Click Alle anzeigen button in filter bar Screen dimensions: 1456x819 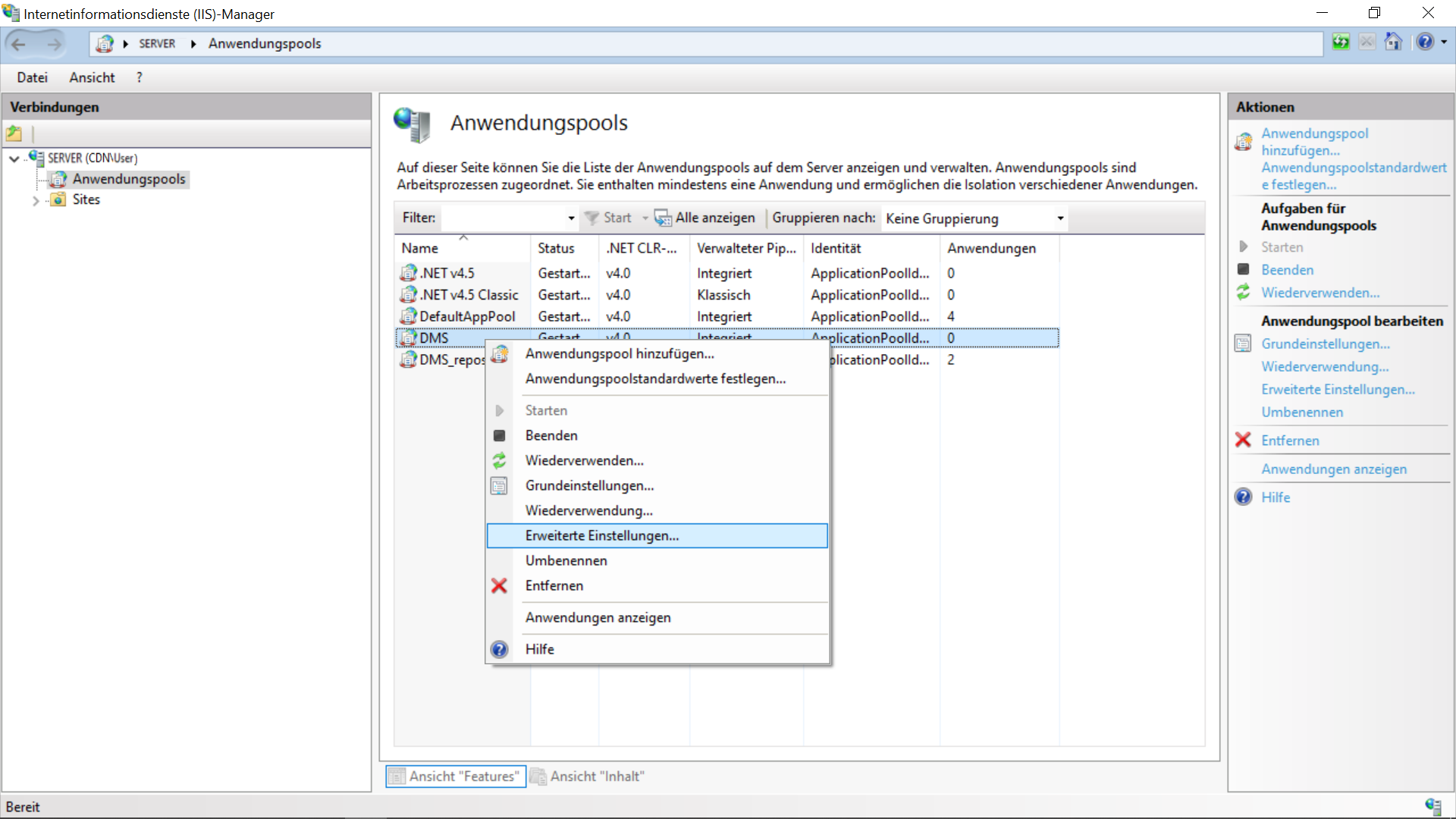pos(706,218)
